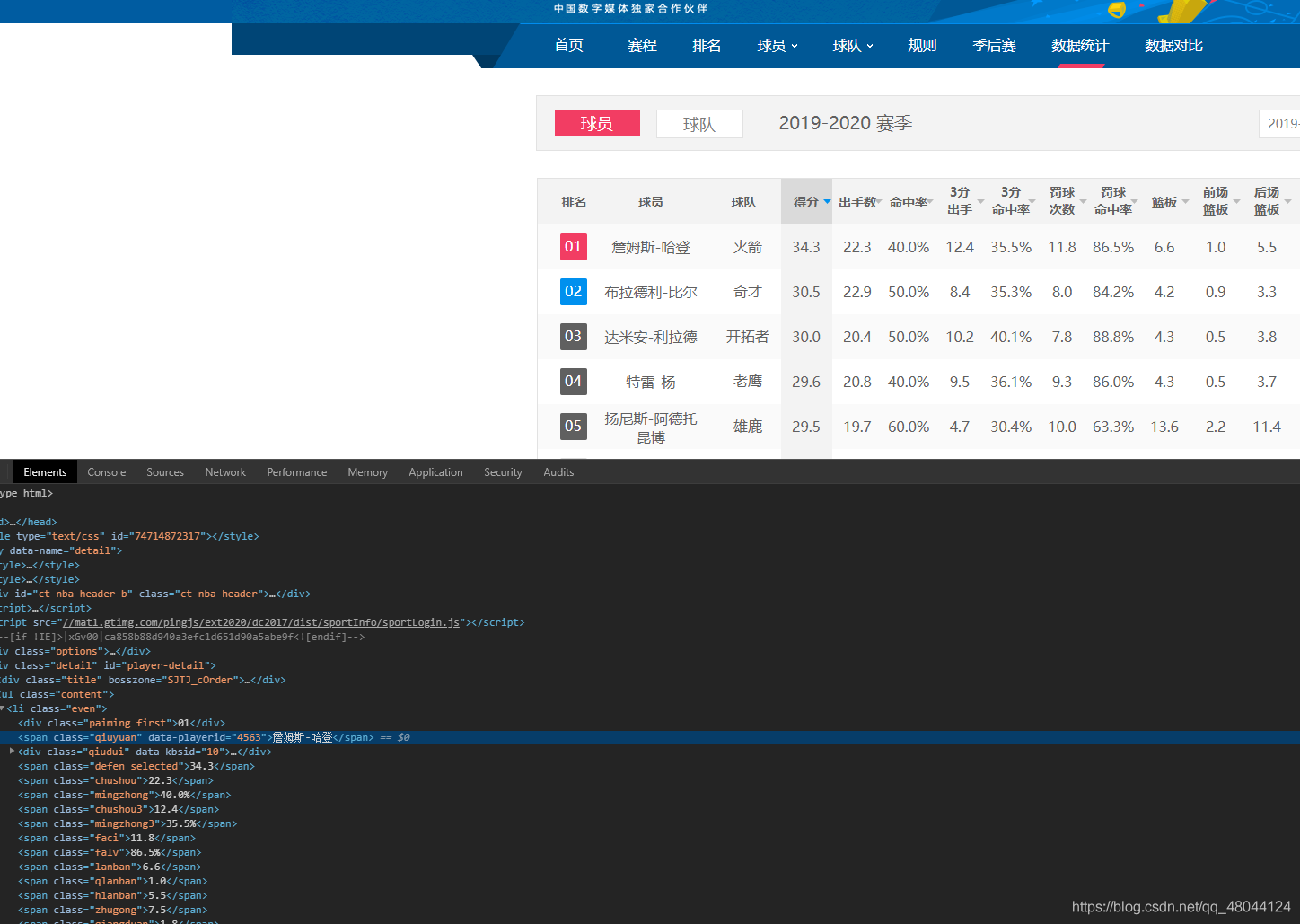The image size is (1300, 924).
Task: Switch to the DevTools Security tab
Action: click(503, 472)
